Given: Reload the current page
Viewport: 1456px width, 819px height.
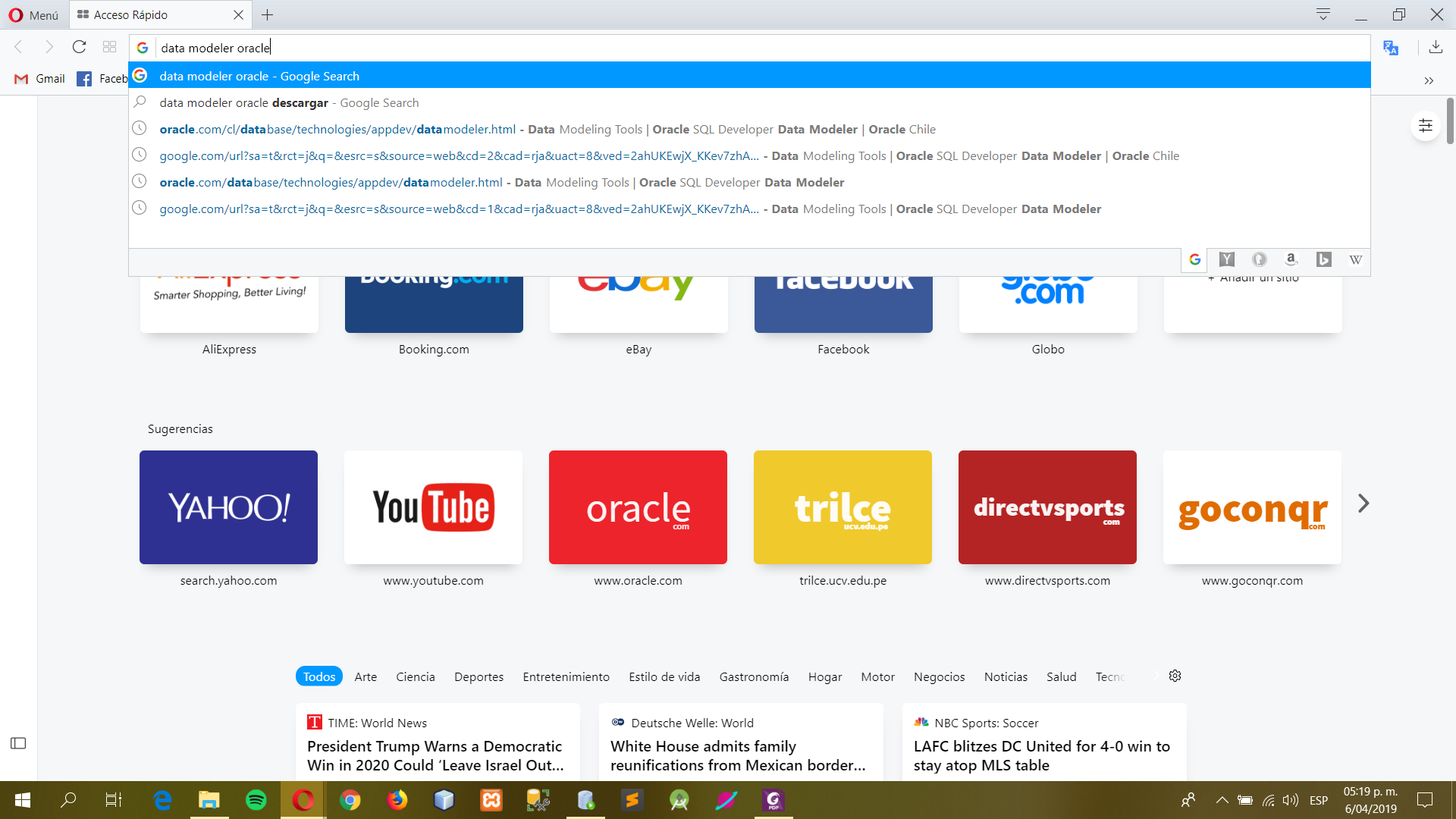Looking at the screenshot, I should point(79,47).
